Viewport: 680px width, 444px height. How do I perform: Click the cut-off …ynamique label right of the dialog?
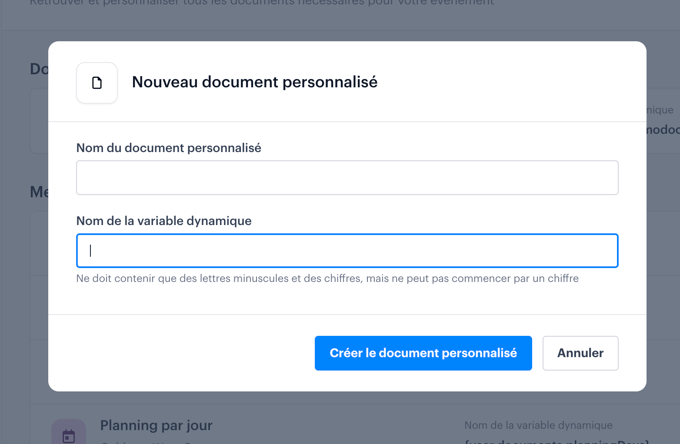[660, 110]
